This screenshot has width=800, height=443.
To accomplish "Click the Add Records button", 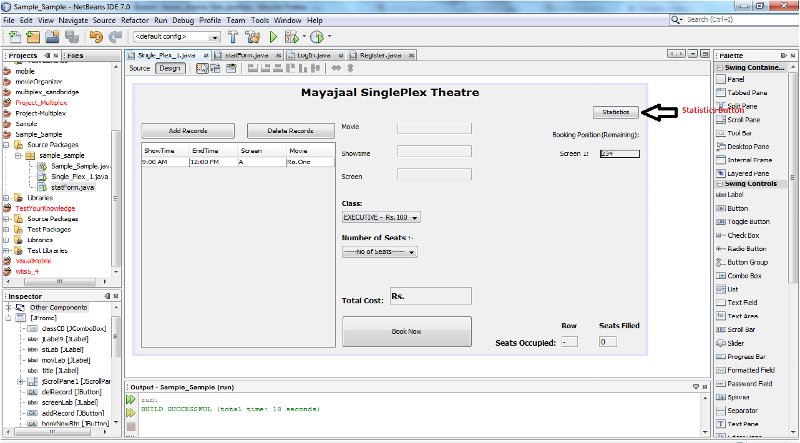I will (x=188, y=131).
